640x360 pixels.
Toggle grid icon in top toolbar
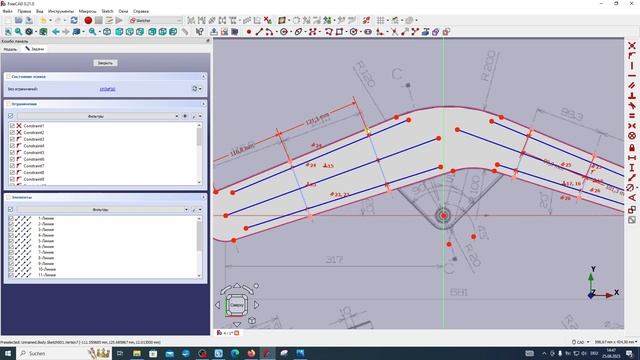coord(380,20)
